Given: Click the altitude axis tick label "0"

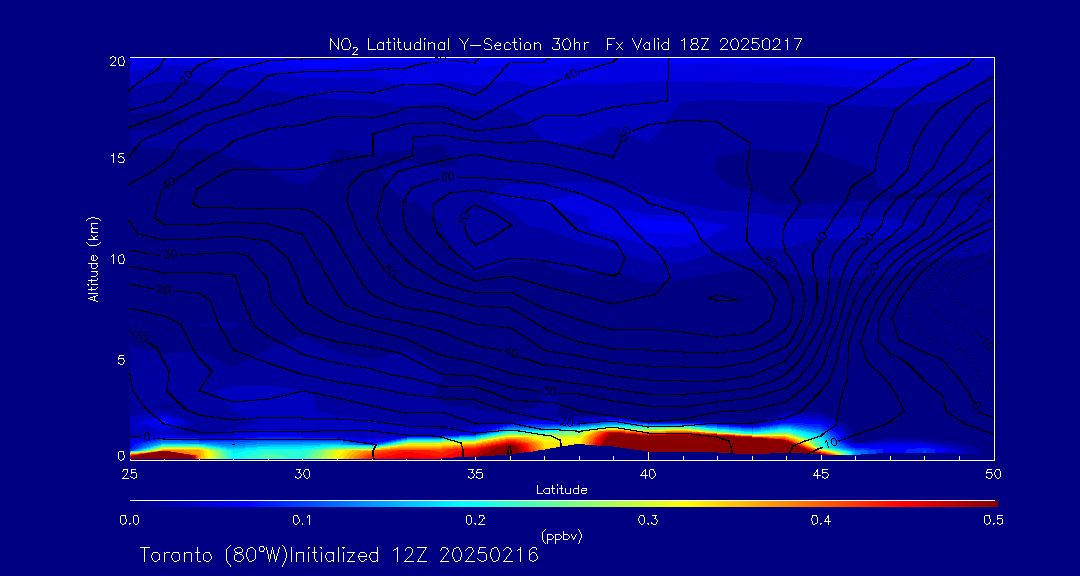Looking at the screenshot, I should (121, 455).
